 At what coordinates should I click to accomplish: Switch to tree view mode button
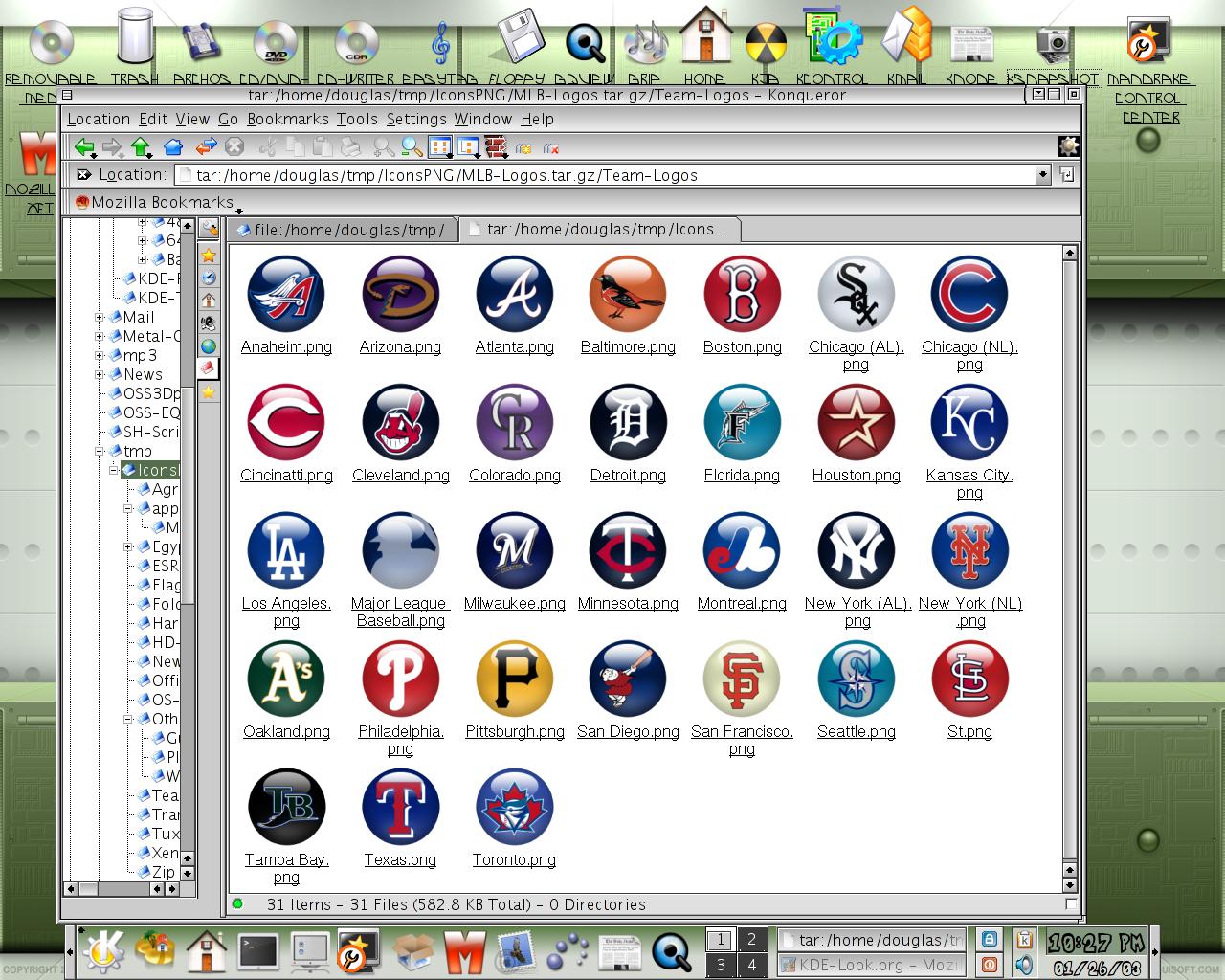click(x=468, y=146)
